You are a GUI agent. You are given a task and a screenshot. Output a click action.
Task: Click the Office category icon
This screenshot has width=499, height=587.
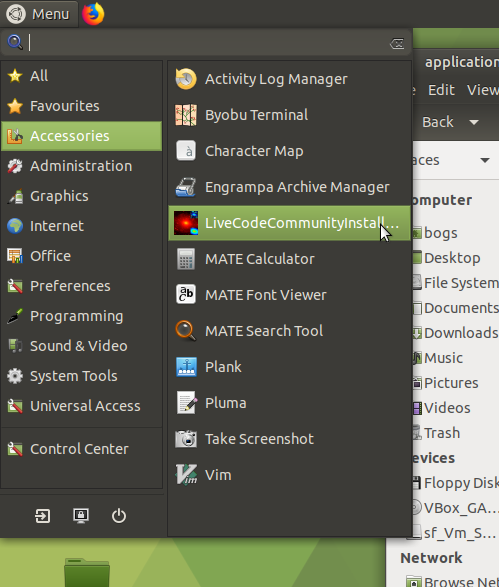[15, 256]
